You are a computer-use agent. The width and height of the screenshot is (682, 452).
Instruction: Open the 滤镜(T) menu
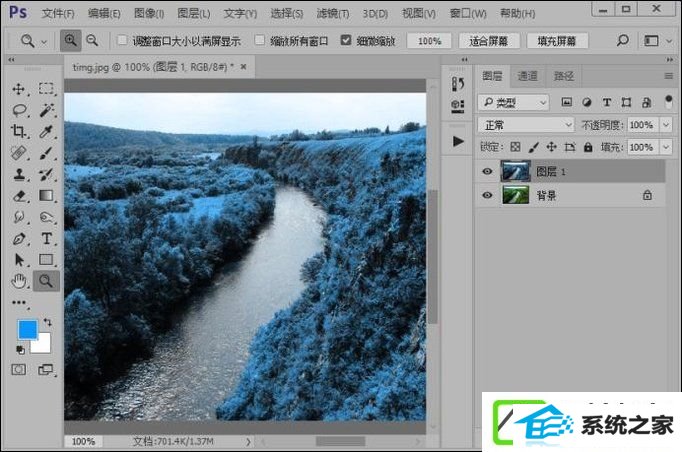pos(333,14)
